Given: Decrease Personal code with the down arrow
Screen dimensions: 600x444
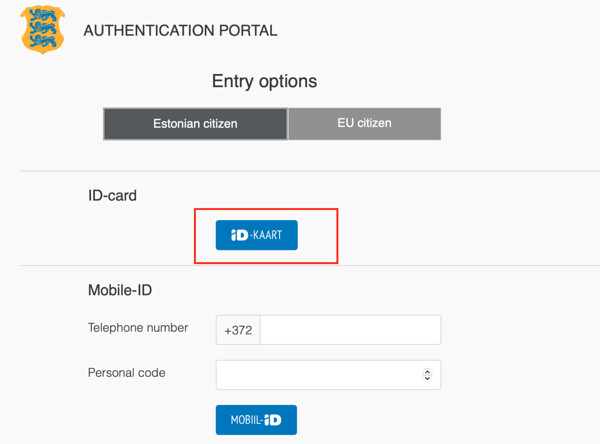Looking at the screenshot, I should (x=427, y=378).
